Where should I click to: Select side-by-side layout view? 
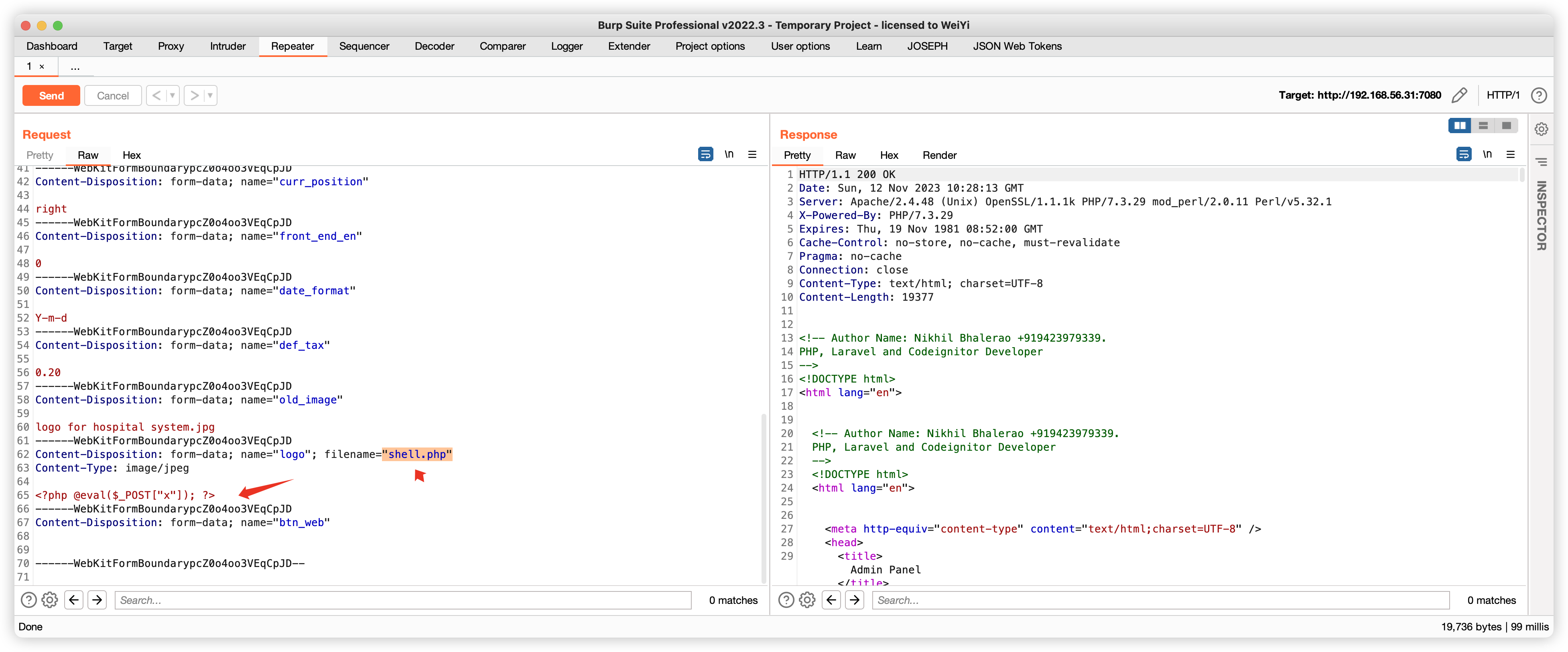point(1460,125)
